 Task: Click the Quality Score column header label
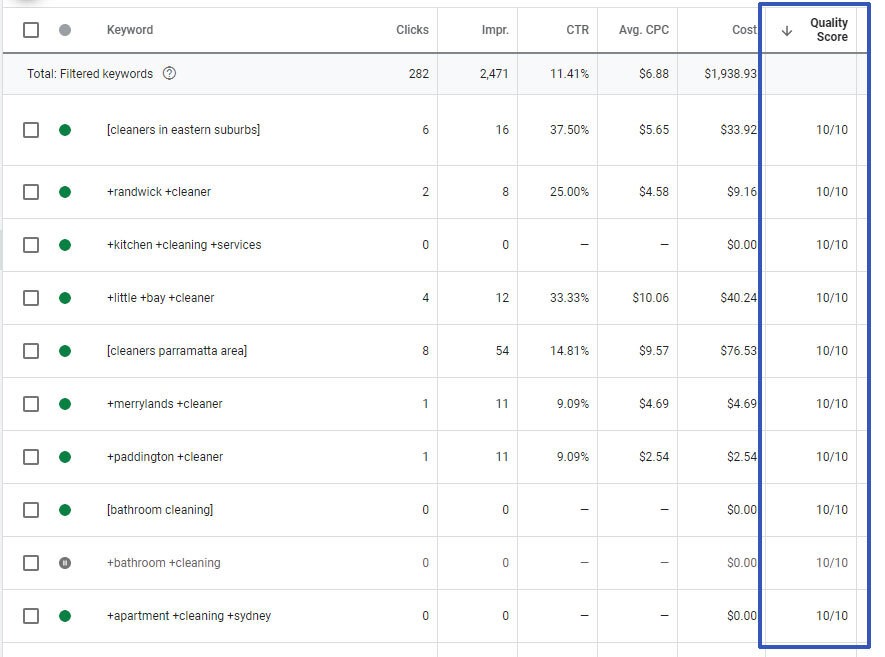coord(829,30)
